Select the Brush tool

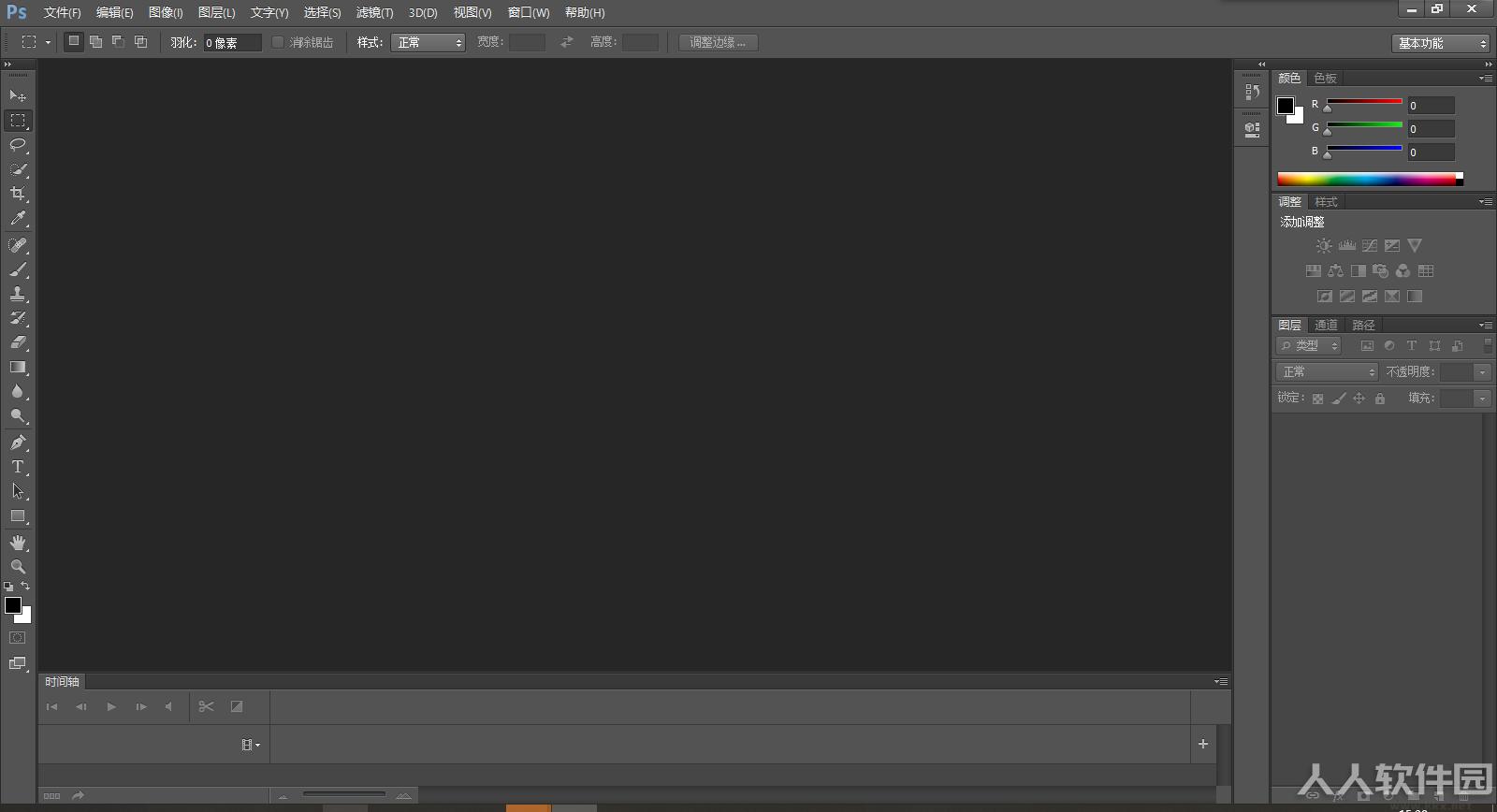pyautogui.click(x=18, y=269)
